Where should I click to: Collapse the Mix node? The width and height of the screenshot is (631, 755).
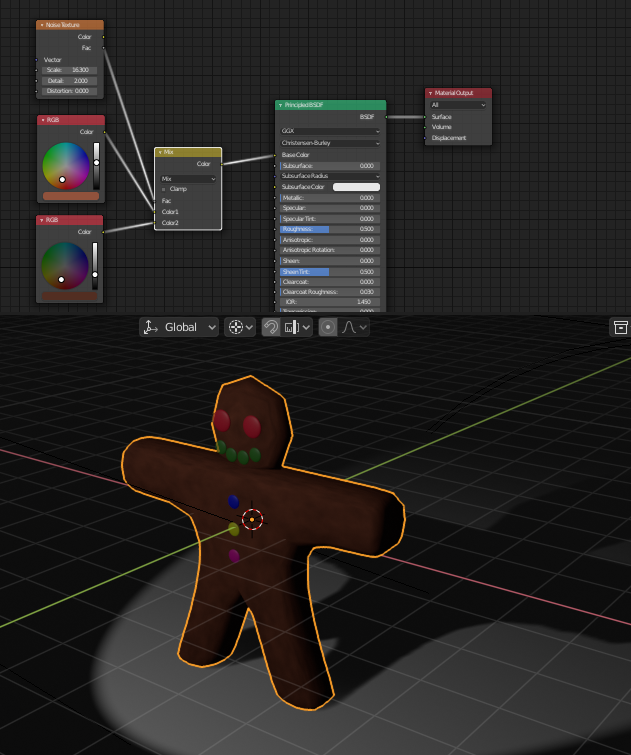tap(160, 152)
